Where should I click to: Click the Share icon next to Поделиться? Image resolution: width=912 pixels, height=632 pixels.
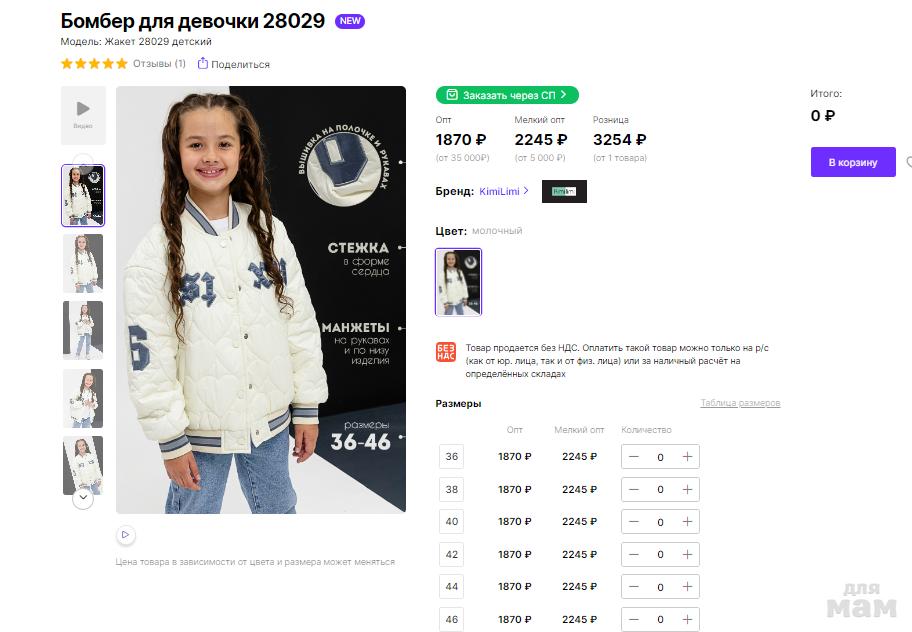(202, 63)
